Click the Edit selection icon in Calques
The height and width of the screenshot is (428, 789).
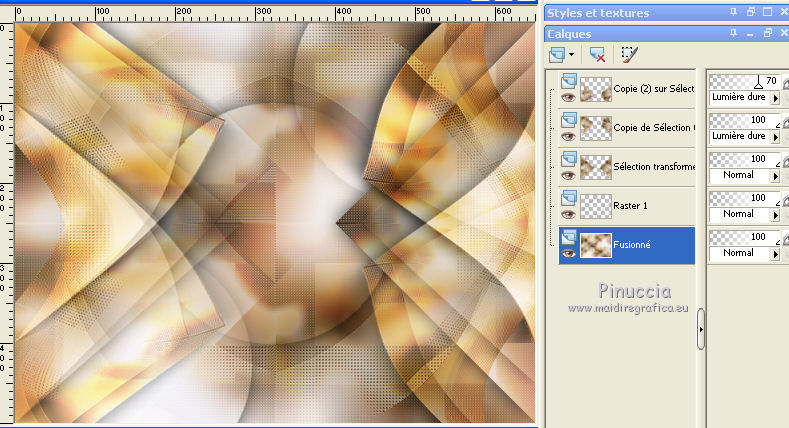coord(629,54)
